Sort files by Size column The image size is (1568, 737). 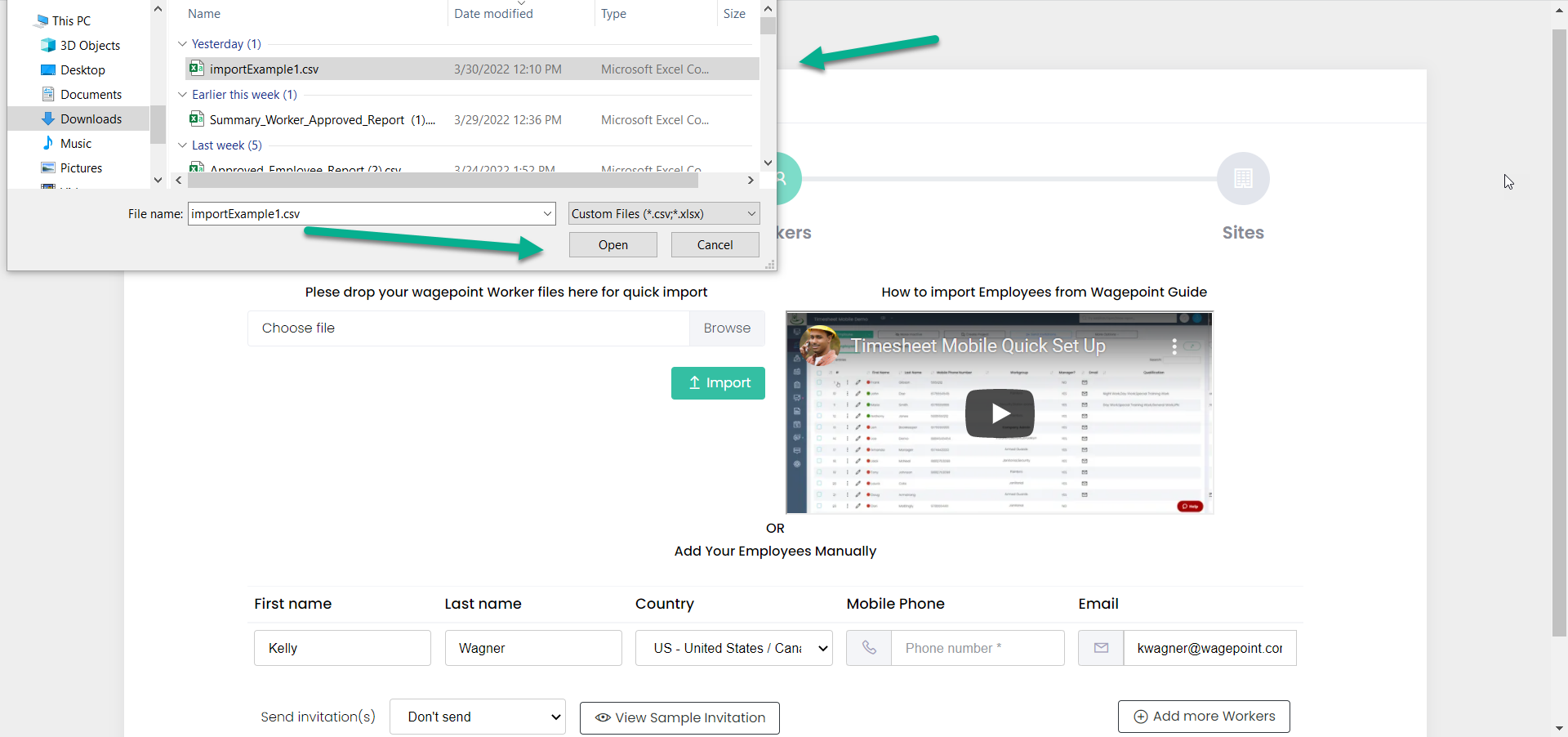[734, 13]
